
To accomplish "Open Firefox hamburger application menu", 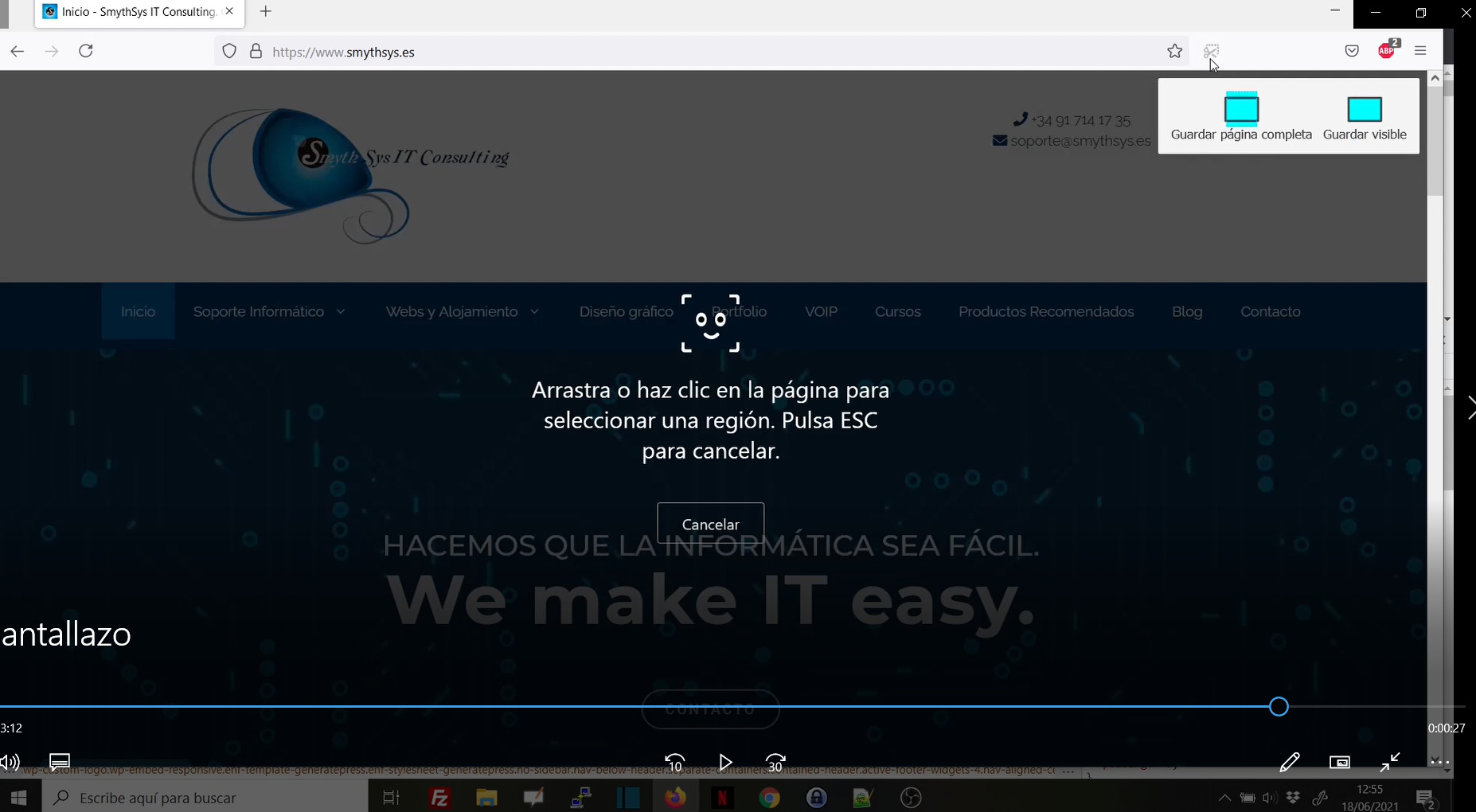I will [1420, 51].
